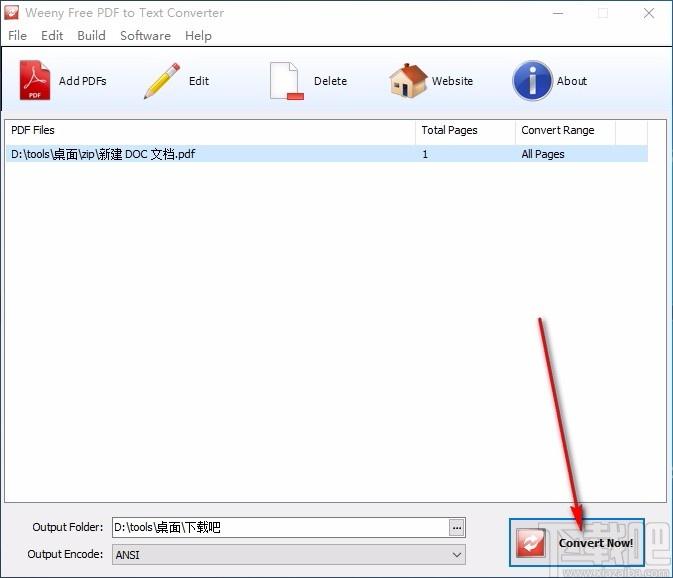Click the app logo in title bar

12,12
